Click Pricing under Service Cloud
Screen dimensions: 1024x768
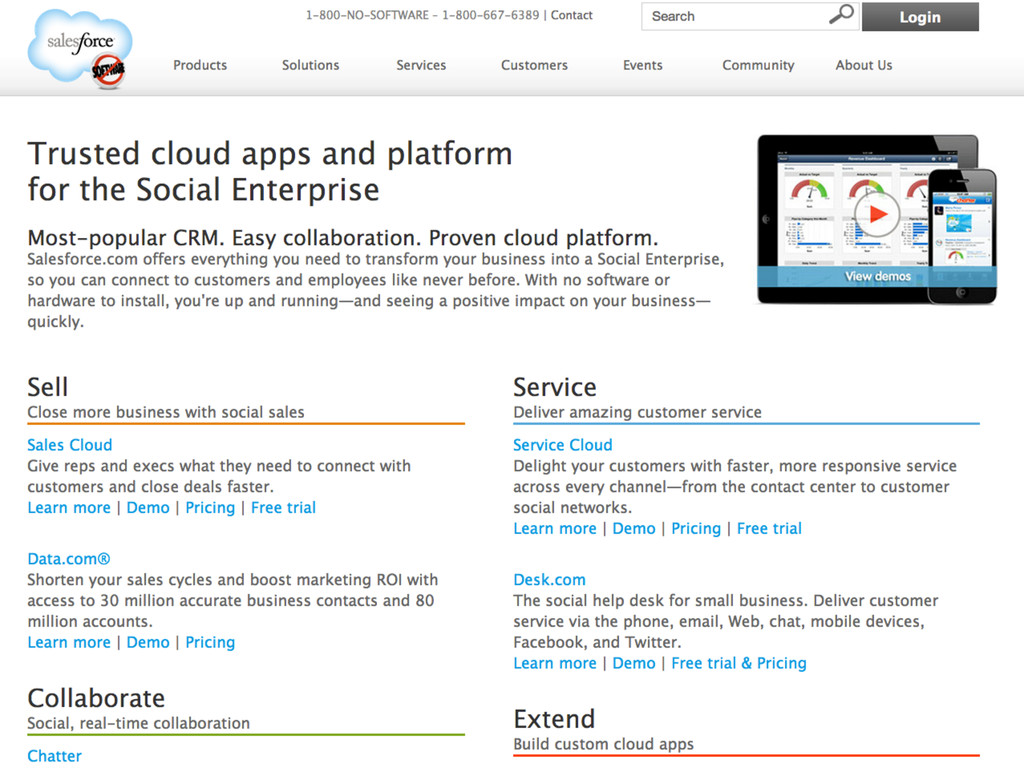coord(696,528)
